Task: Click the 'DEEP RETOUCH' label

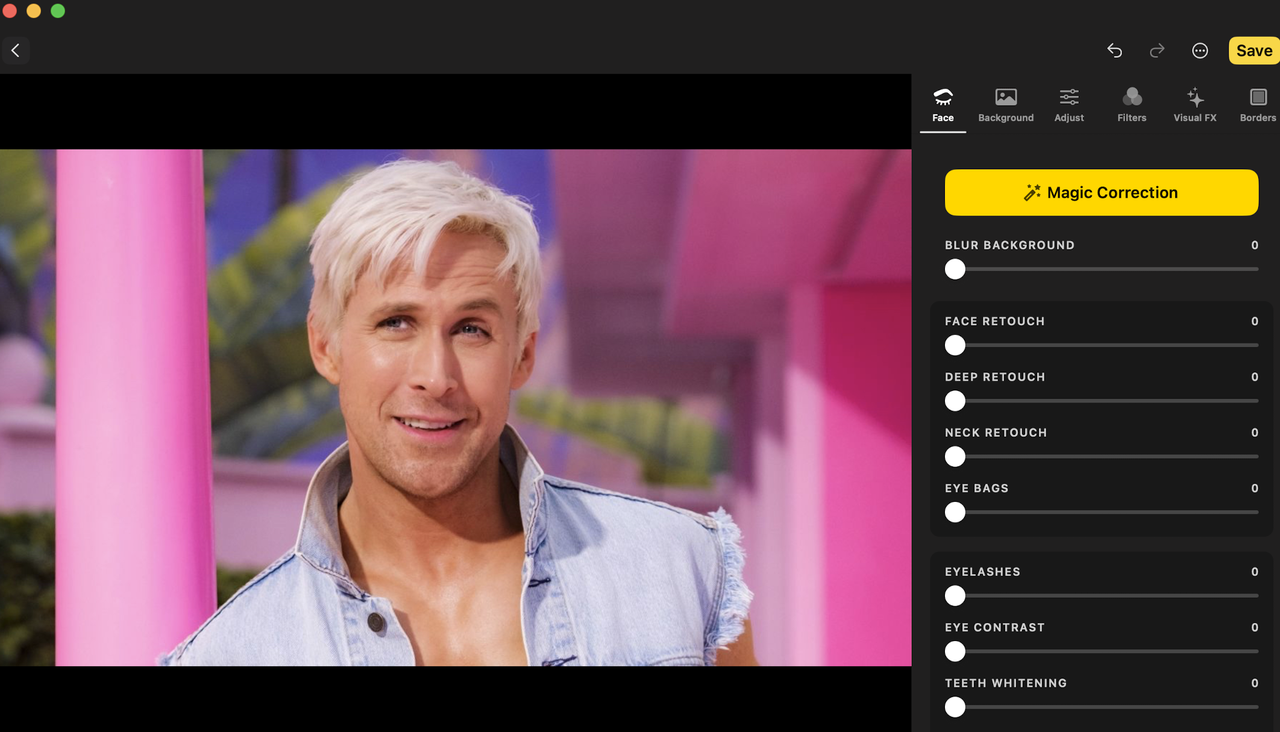Action: point(995,377)
